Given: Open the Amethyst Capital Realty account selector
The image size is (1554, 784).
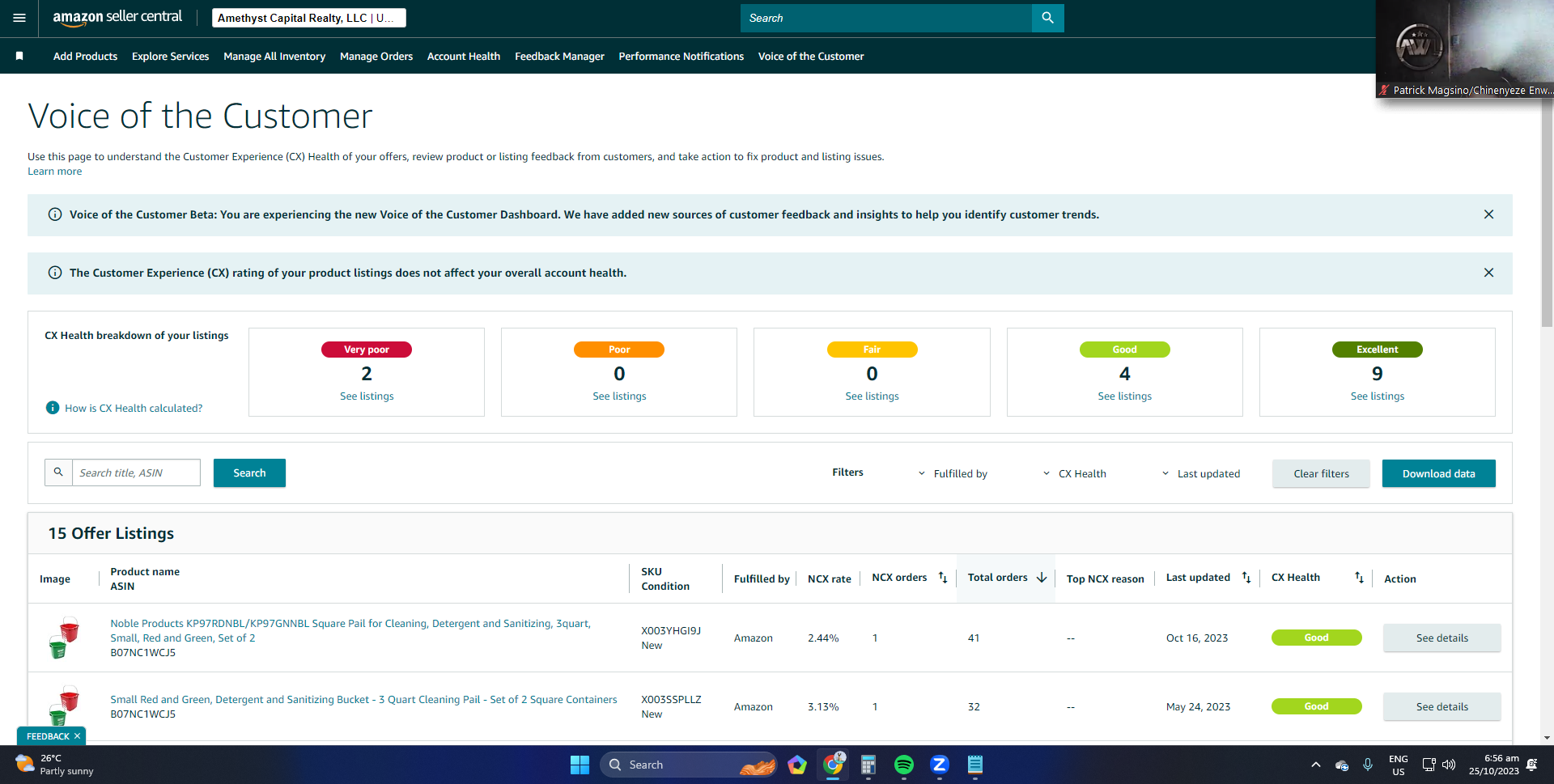Looking at the screenshot, I should point(309,18).
